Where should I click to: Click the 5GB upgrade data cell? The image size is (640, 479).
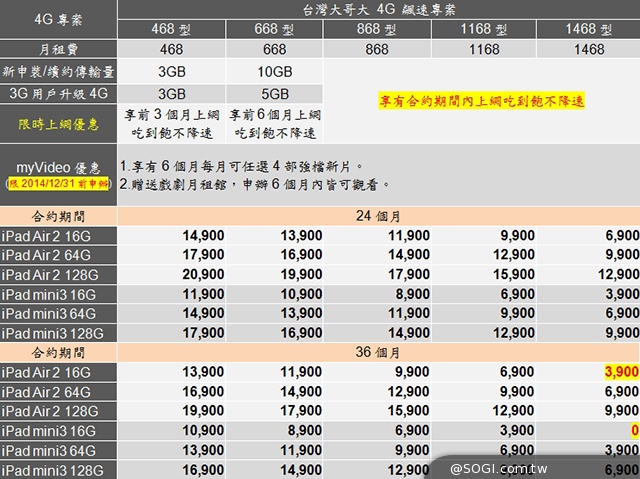tap(275, 94)
